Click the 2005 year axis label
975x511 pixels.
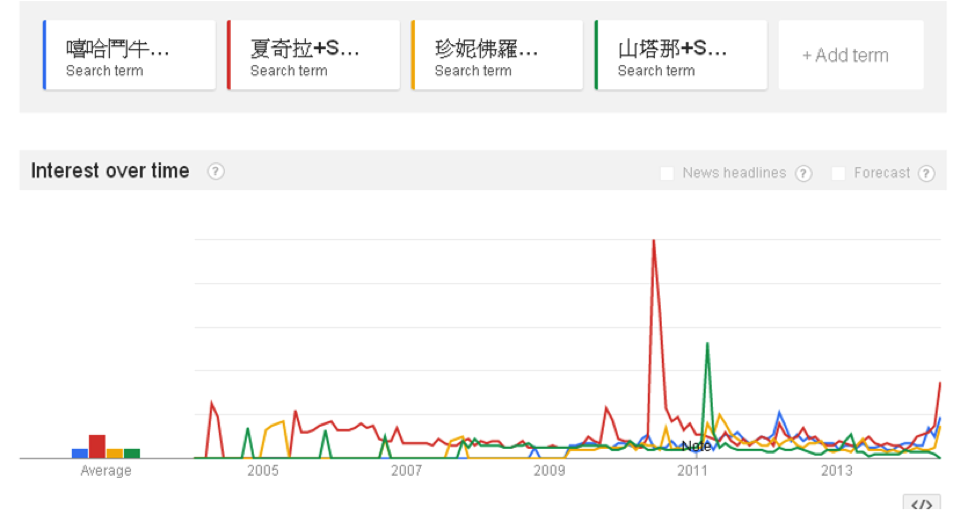pyautogui.click(x=263, y=471)
